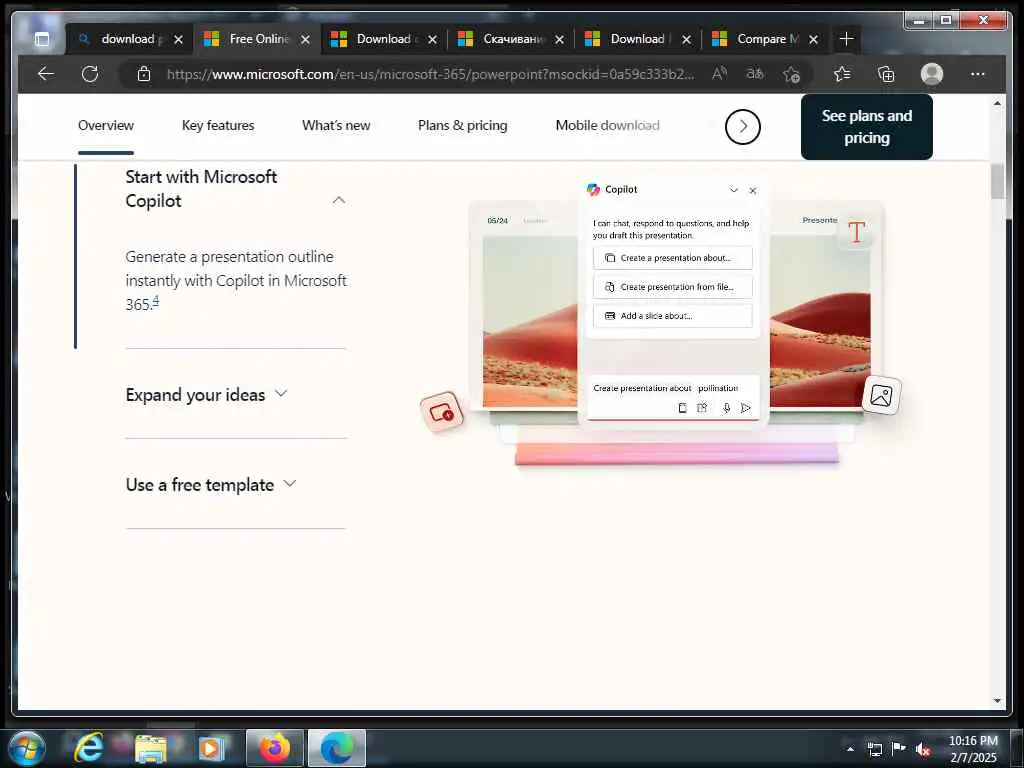The width and height of the screenshot is (1024, 768).
Task: Open the Collections icon
Action: point(886,74)
